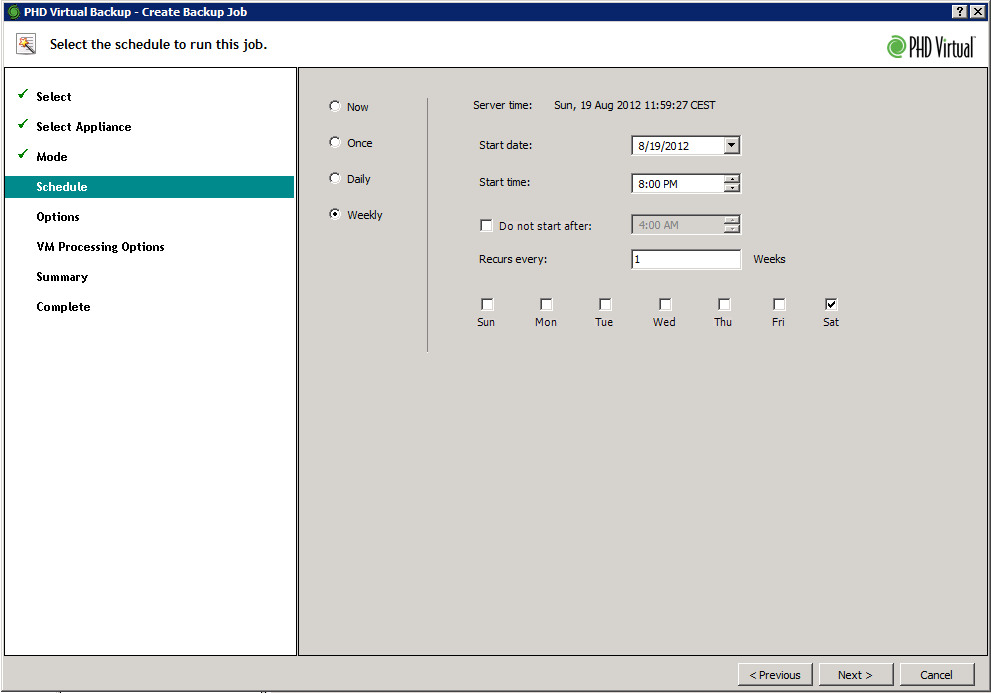Viewport: 991px width, 693px height.
Task: Go to the VM Processing Options step
Action: click(100, 247)
